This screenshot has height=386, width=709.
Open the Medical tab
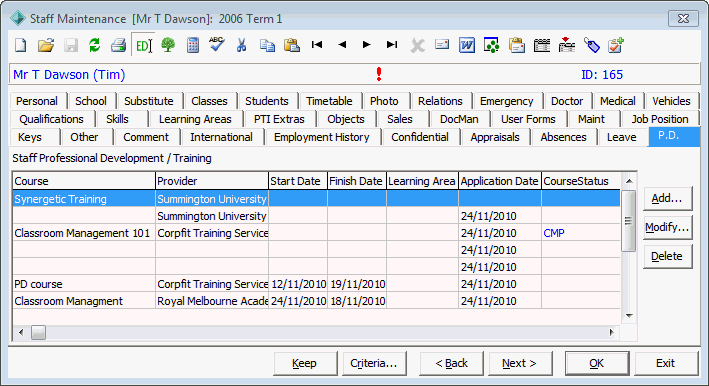click(x=618, y=101)
